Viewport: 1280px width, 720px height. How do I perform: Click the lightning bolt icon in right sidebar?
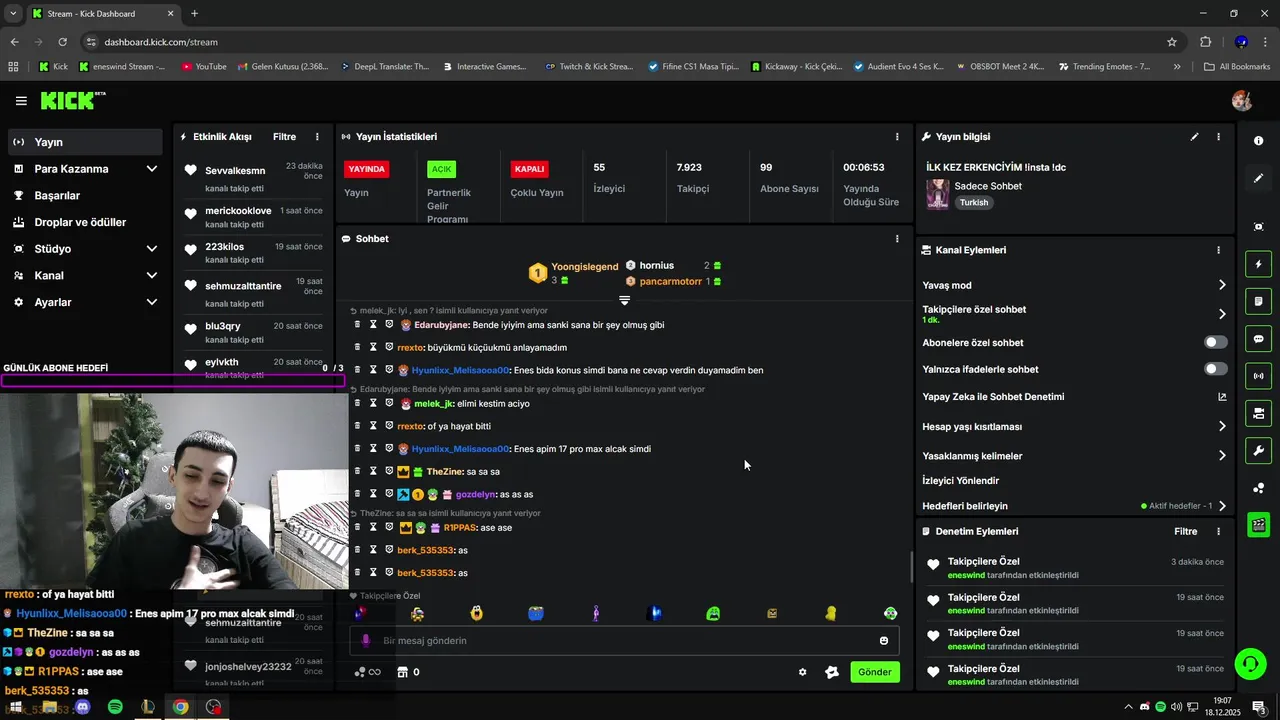tap(1259, 264)
